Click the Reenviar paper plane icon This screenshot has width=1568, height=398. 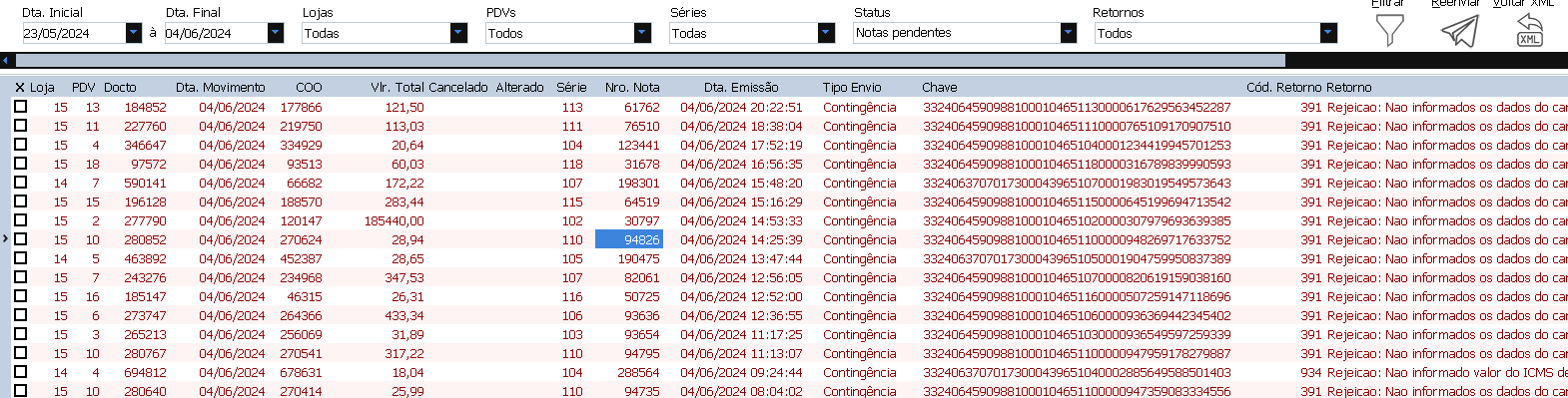click(1459, 31)
